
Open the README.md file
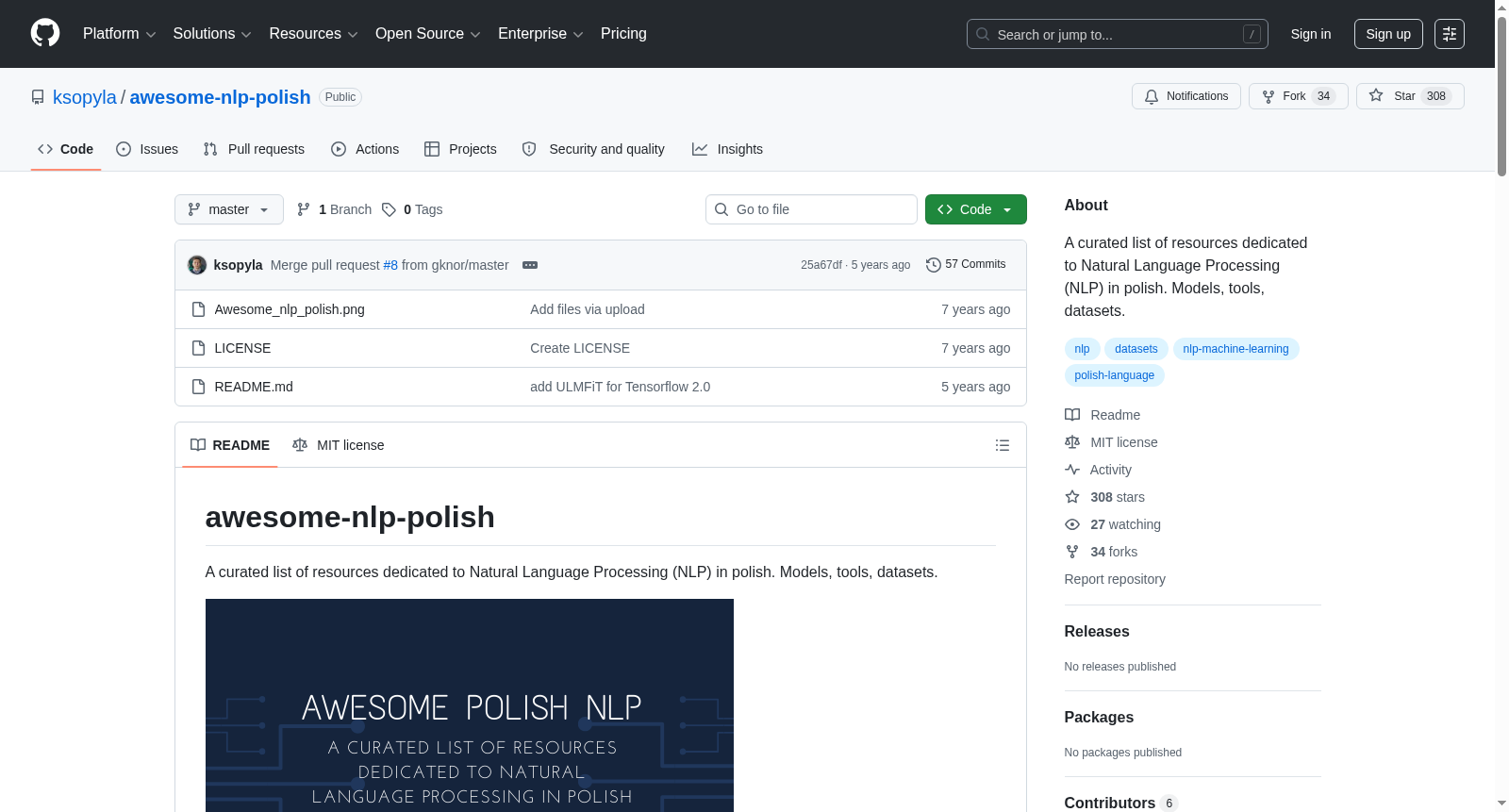click(254, 387)
